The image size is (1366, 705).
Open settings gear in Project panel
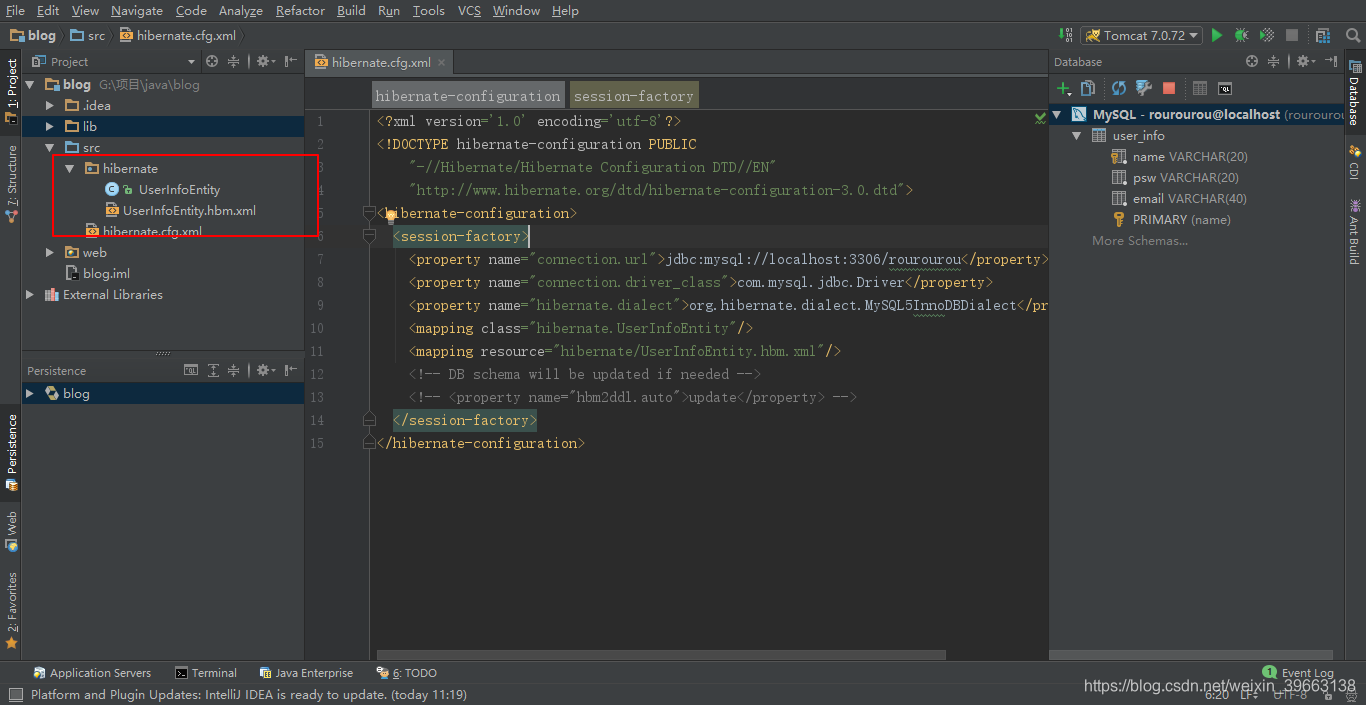pos(264,61)
